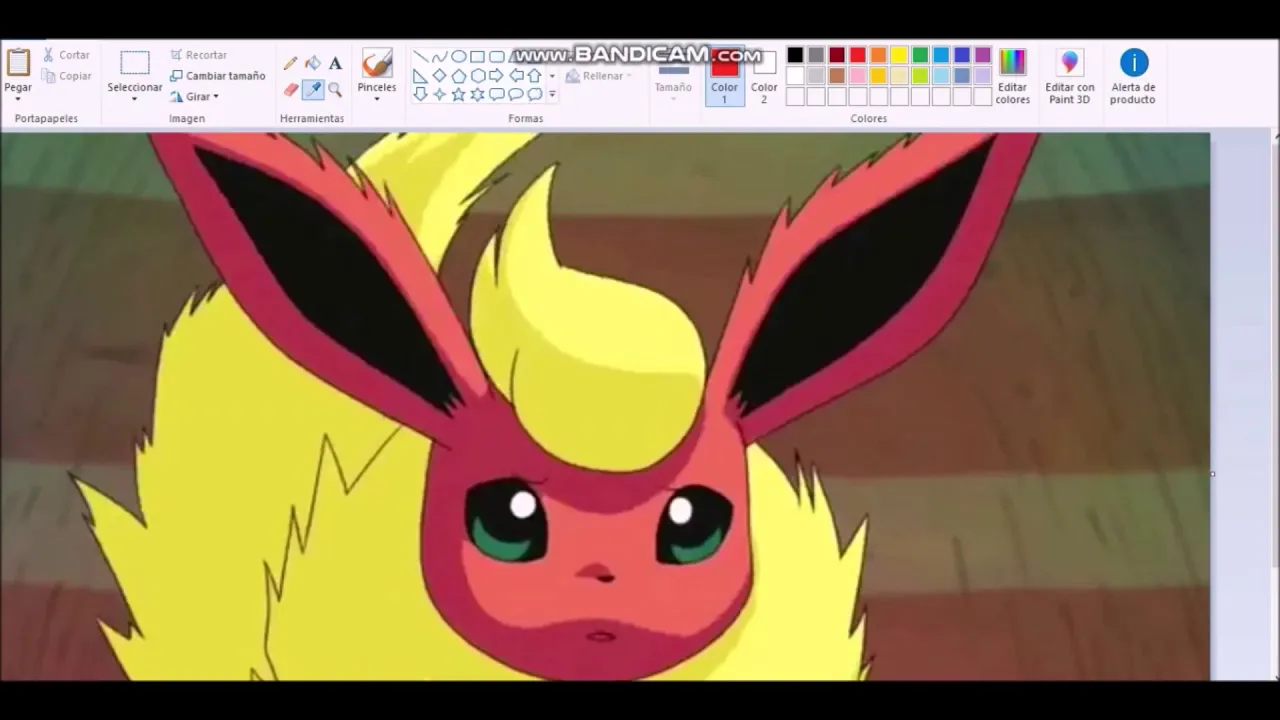Screen dimensions: 1280x720
Task: Choose the Cloud callout shape
Action: click(535, 94)
